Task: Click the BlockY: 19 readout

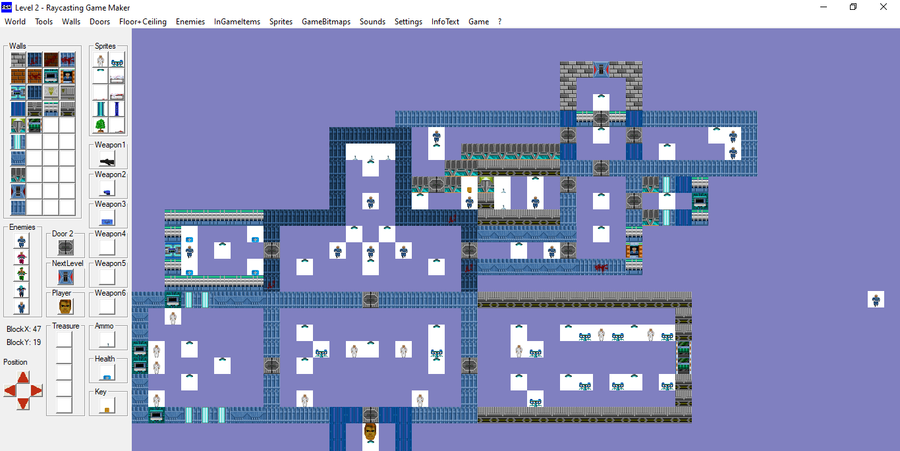Action: [24, 342]
